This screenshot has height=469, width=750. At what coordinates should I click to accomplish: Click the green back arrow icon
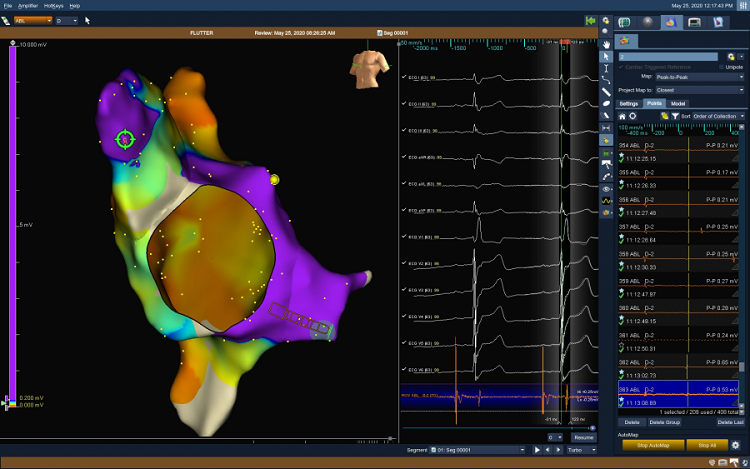click(591, 20)
